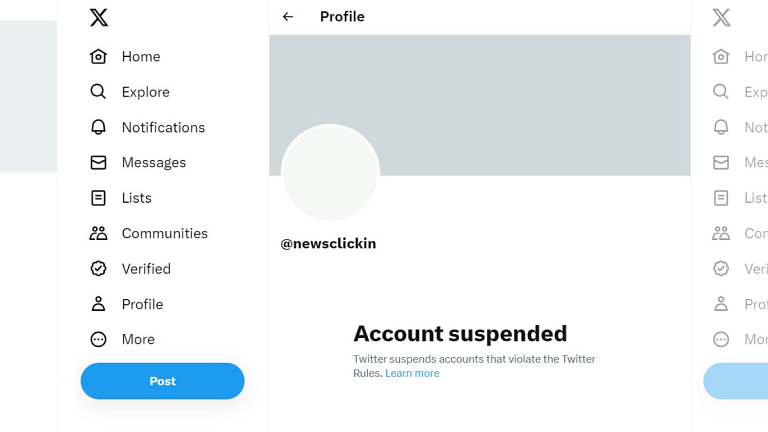Open the Learn more link
The image size is (768, 432).
point(412,373)
